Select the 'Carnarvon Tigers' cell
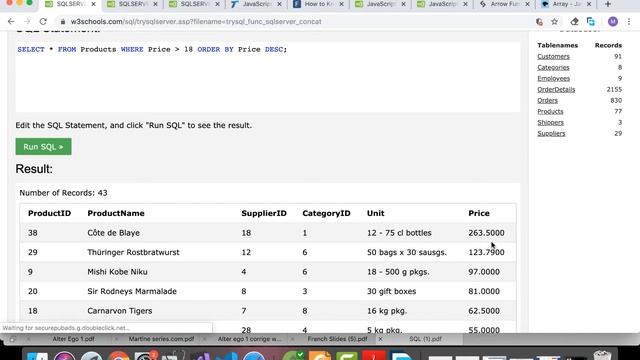 point(120,311)
